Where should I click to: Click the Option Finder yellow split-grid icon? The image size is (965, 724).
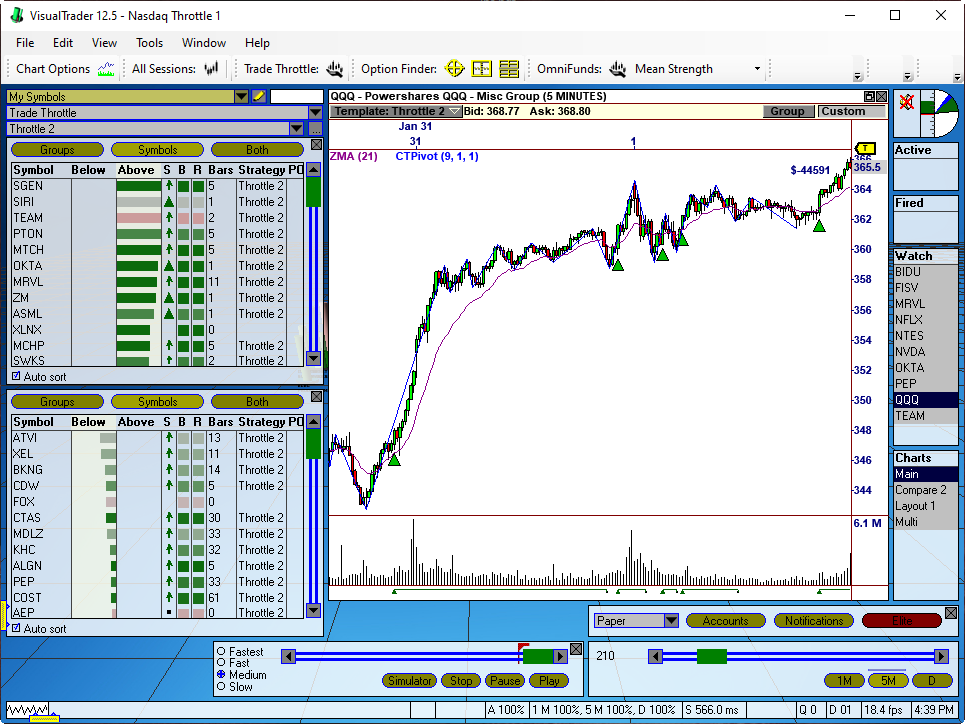(481, 69)
